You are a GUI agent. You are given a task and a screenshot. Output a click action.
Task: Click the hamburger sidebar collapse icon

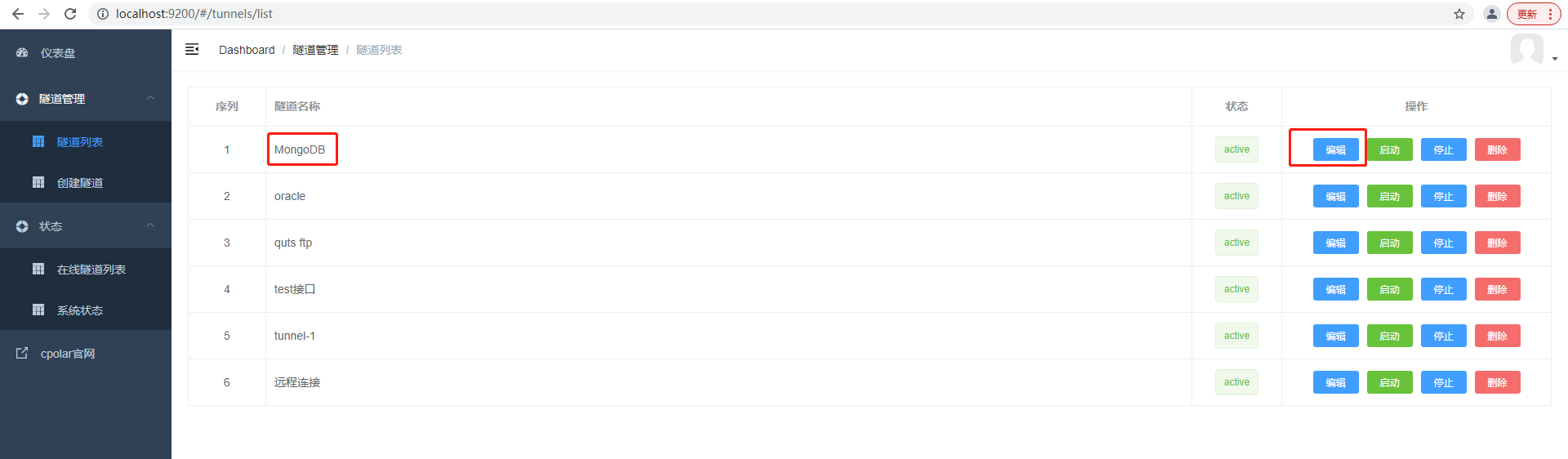point(192,50)
